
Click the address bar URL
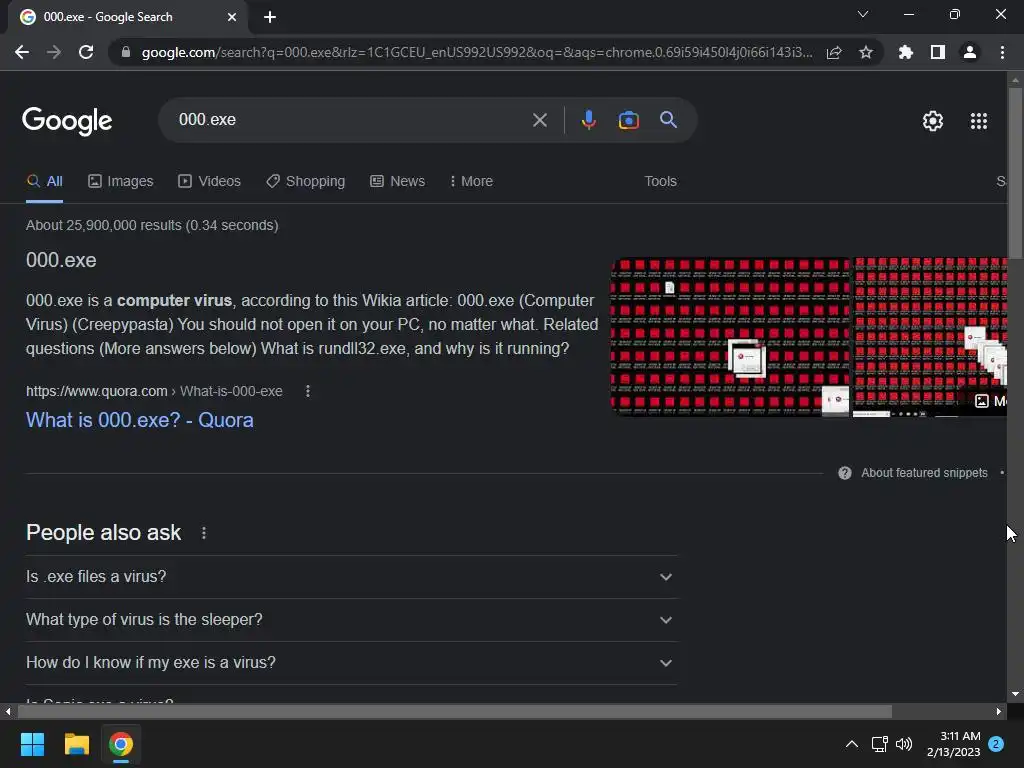click(x=477, y=52)
